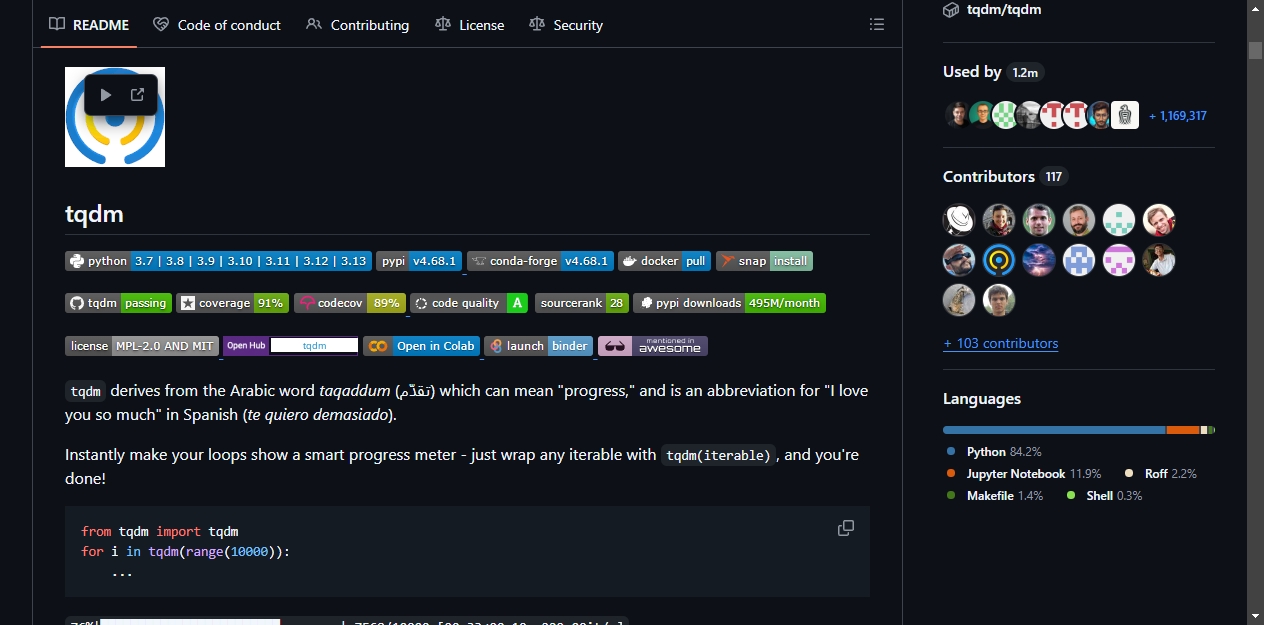
Task: Open logo image in new tab icon
Action: point(138,95)
